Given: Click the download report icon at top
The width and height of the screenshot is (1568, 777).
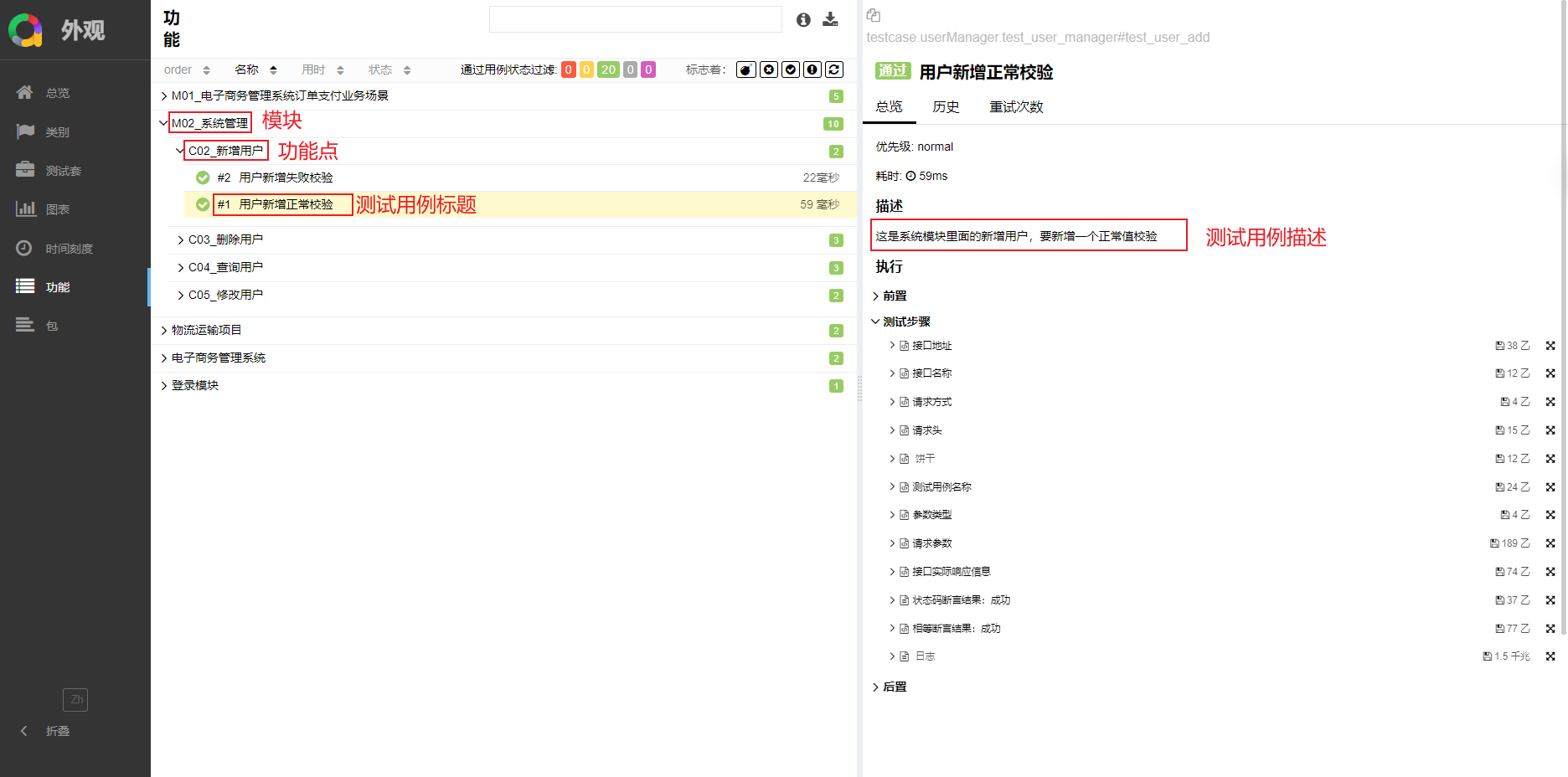Looking at the screenshot, I should [x=831, y=18].
